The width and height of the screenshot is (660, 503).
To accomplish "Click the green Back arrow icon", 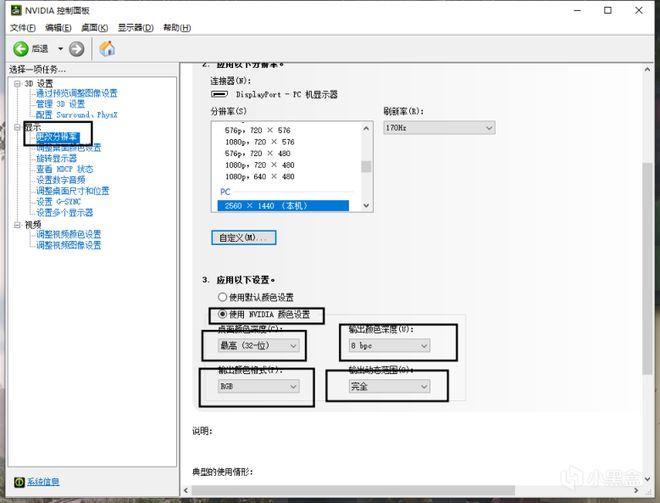I will [x=20, y=48].
